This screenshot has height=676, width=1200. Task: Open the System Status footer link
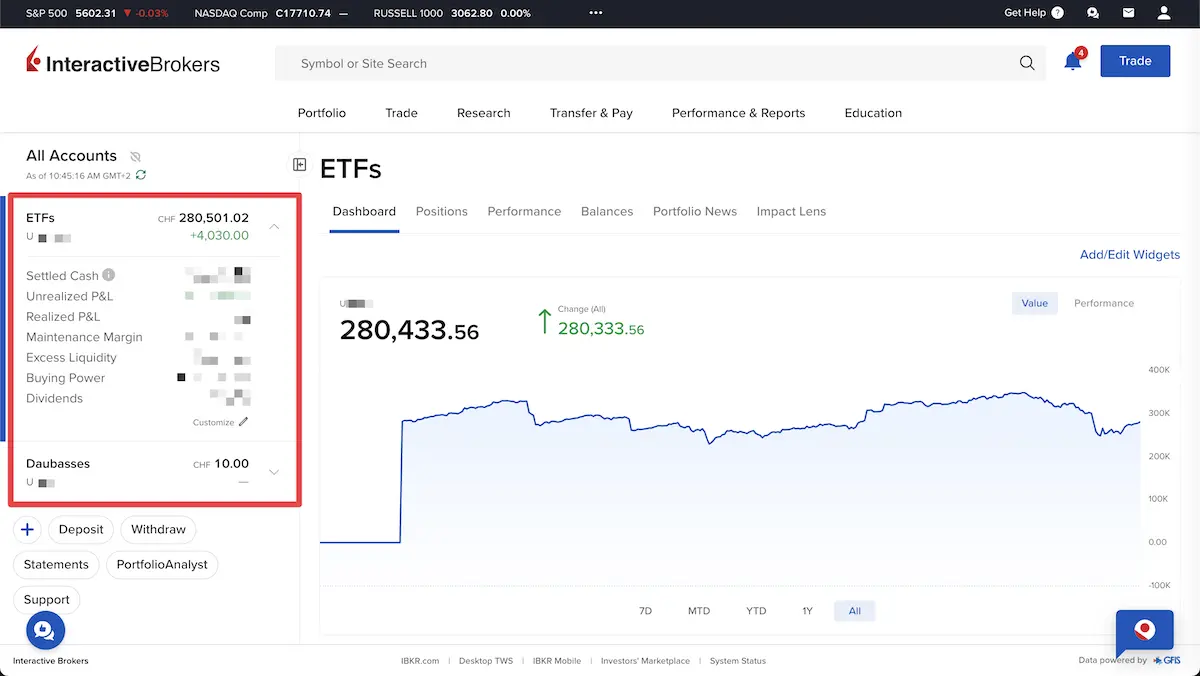point(738,661)
